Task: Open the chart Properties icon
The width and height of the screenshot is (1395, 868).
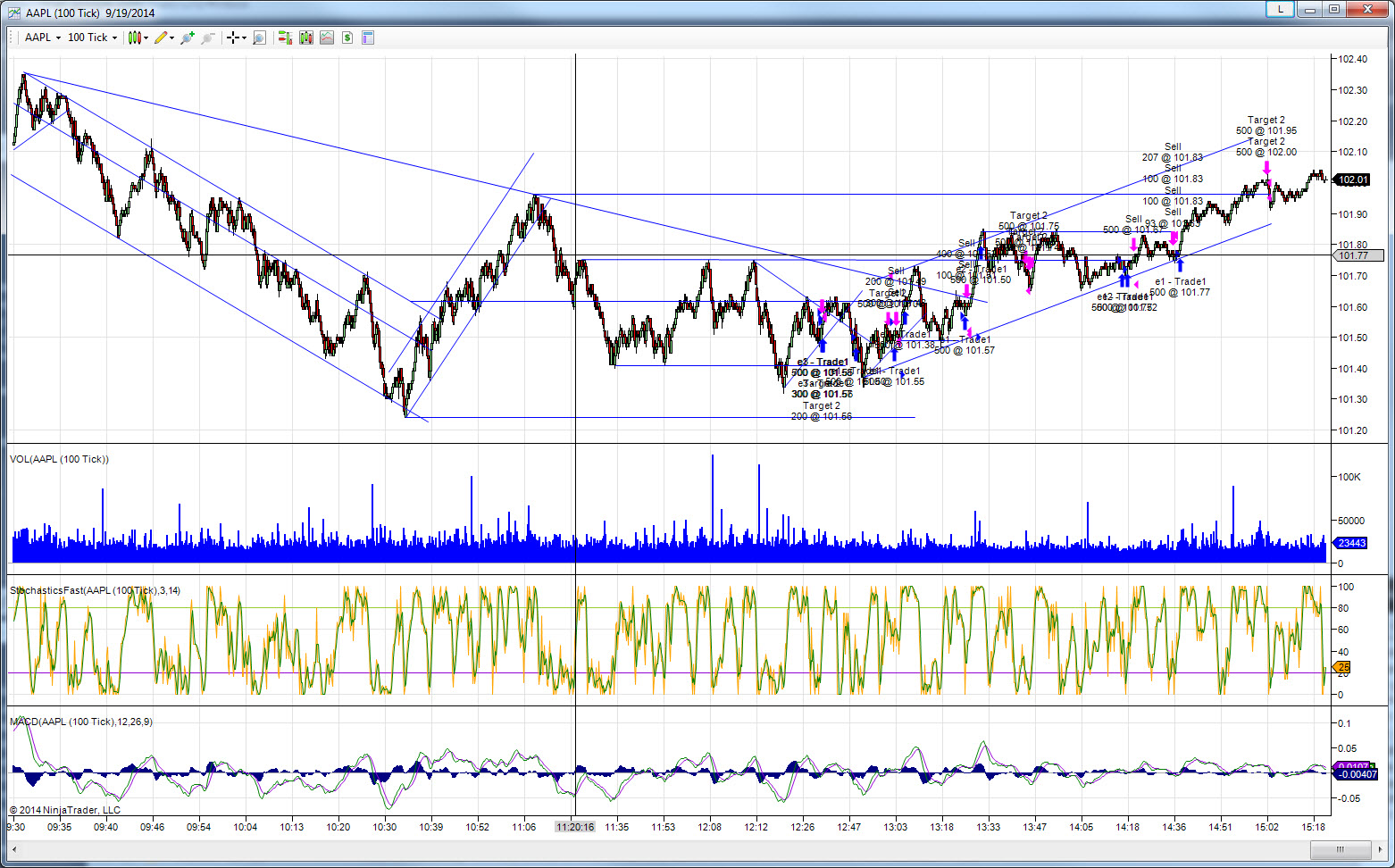Action: (x=368, y=38)
